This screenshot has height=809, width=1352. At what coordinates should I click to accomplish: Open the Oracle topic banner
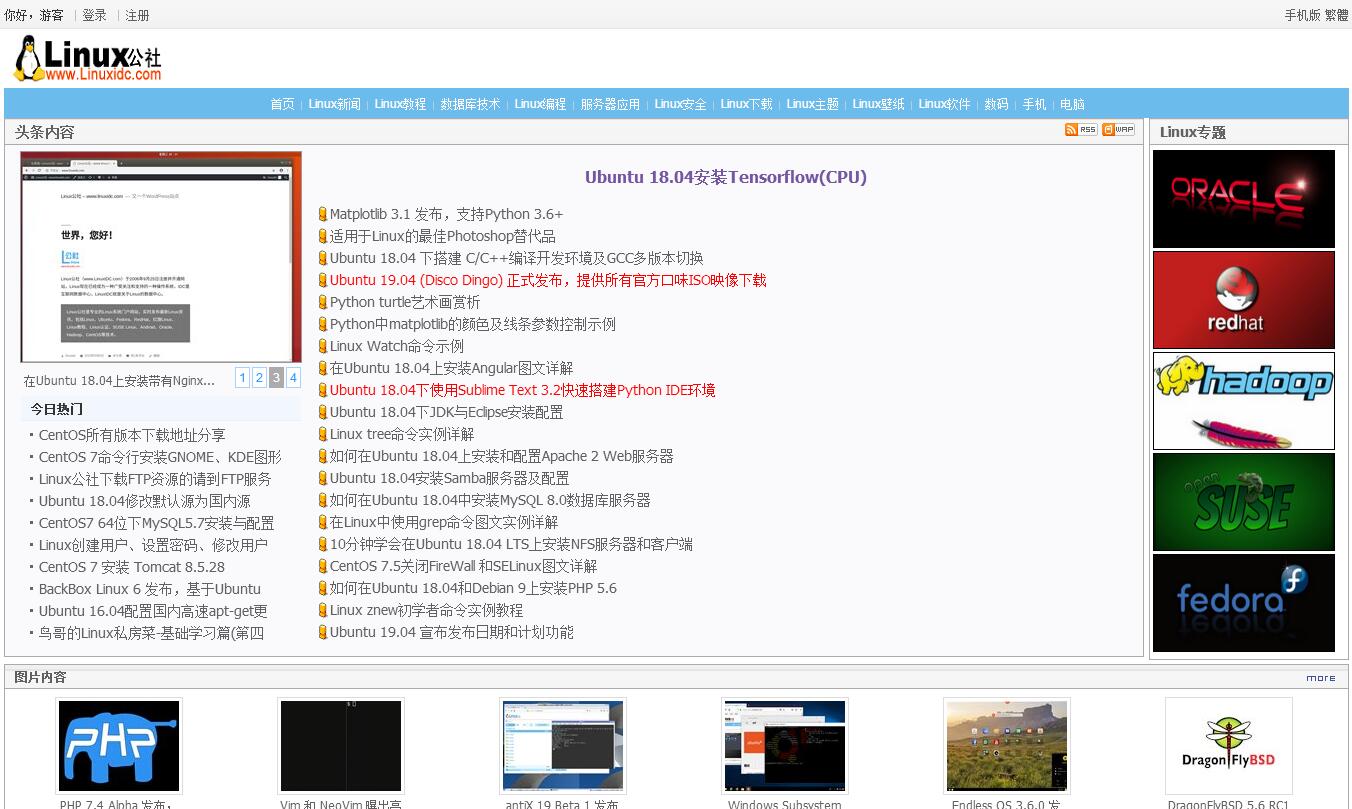(x=1243, y=198)
